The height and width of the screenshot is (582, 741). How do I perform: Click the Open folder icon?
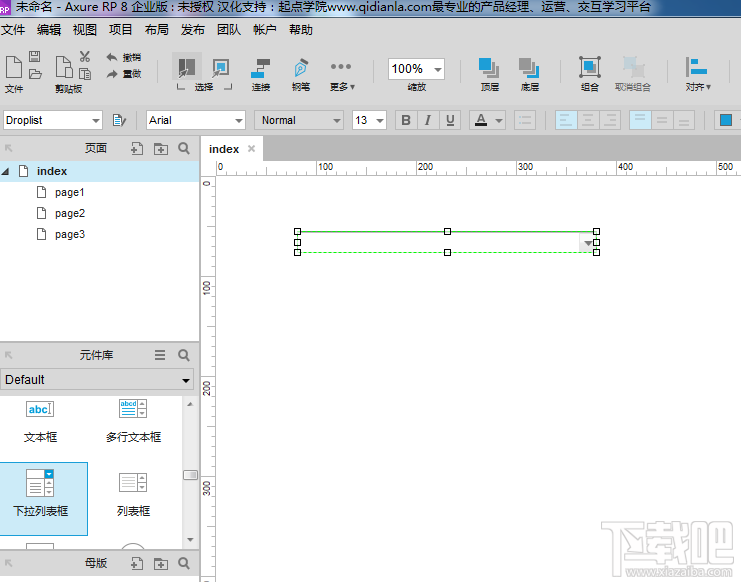point(35,74)
